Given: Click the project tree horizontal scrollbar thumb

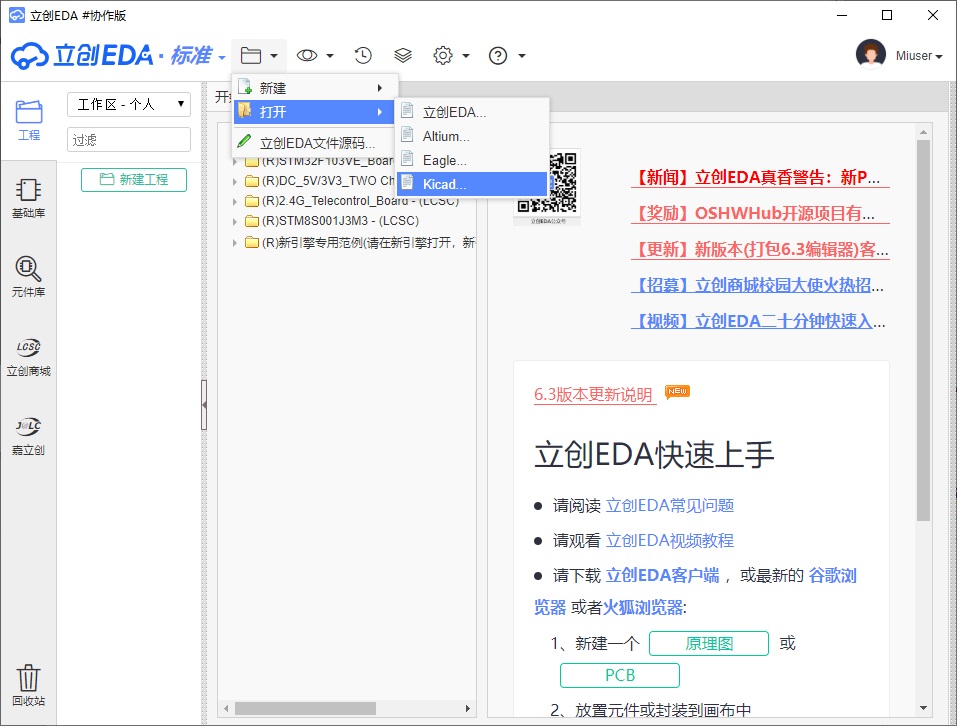Looking at the screenshot, I should point(305,708).
